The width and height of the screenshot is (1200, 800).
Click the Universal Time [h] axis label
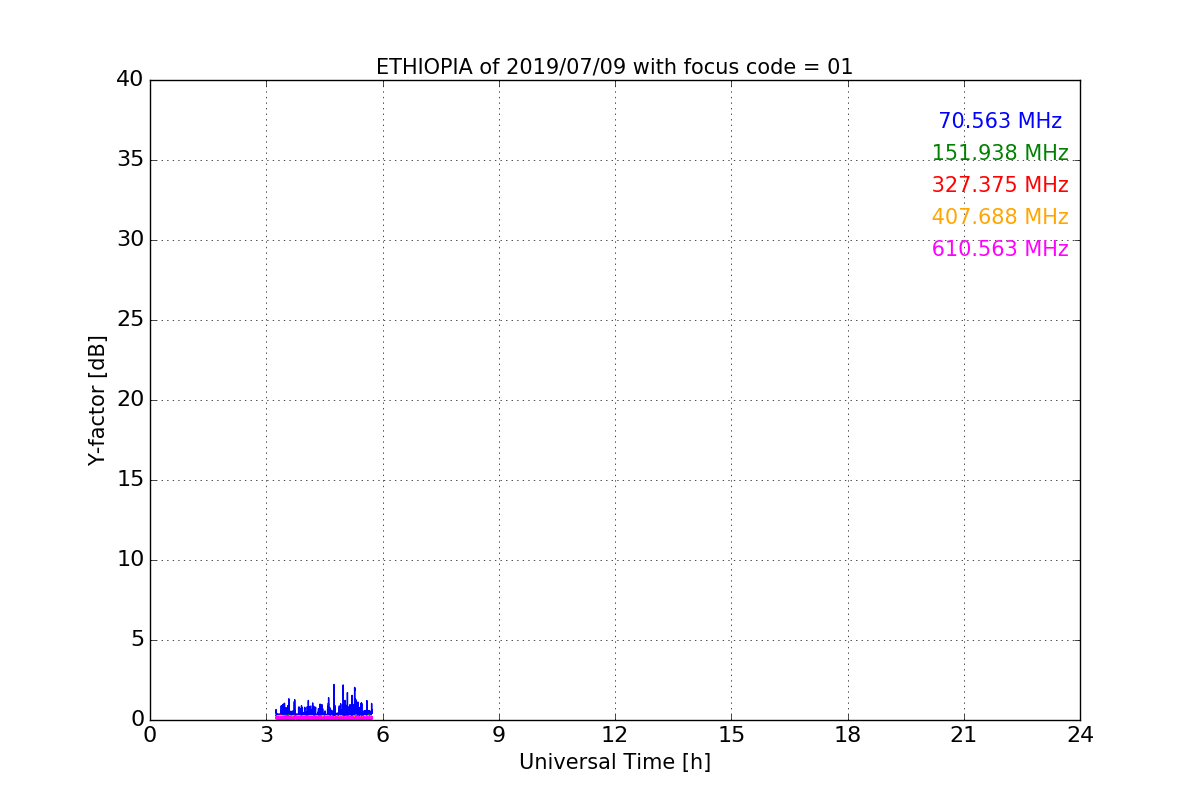(x=614, y=762)
